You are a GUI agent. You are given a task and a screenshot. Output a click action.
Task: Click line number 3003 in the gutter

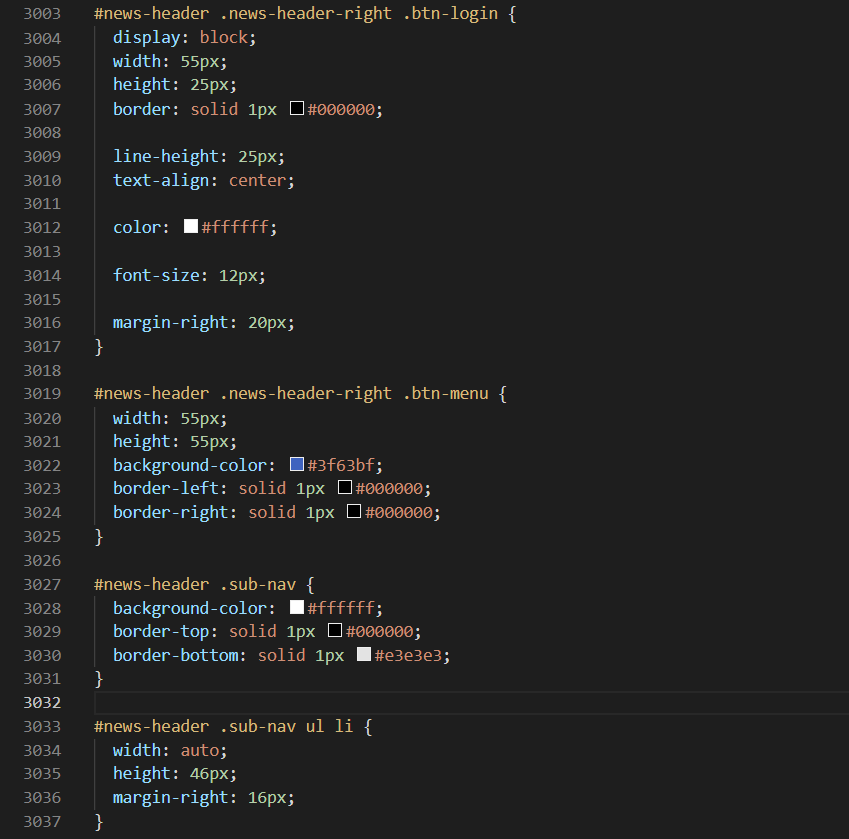[x=42, y=14]
